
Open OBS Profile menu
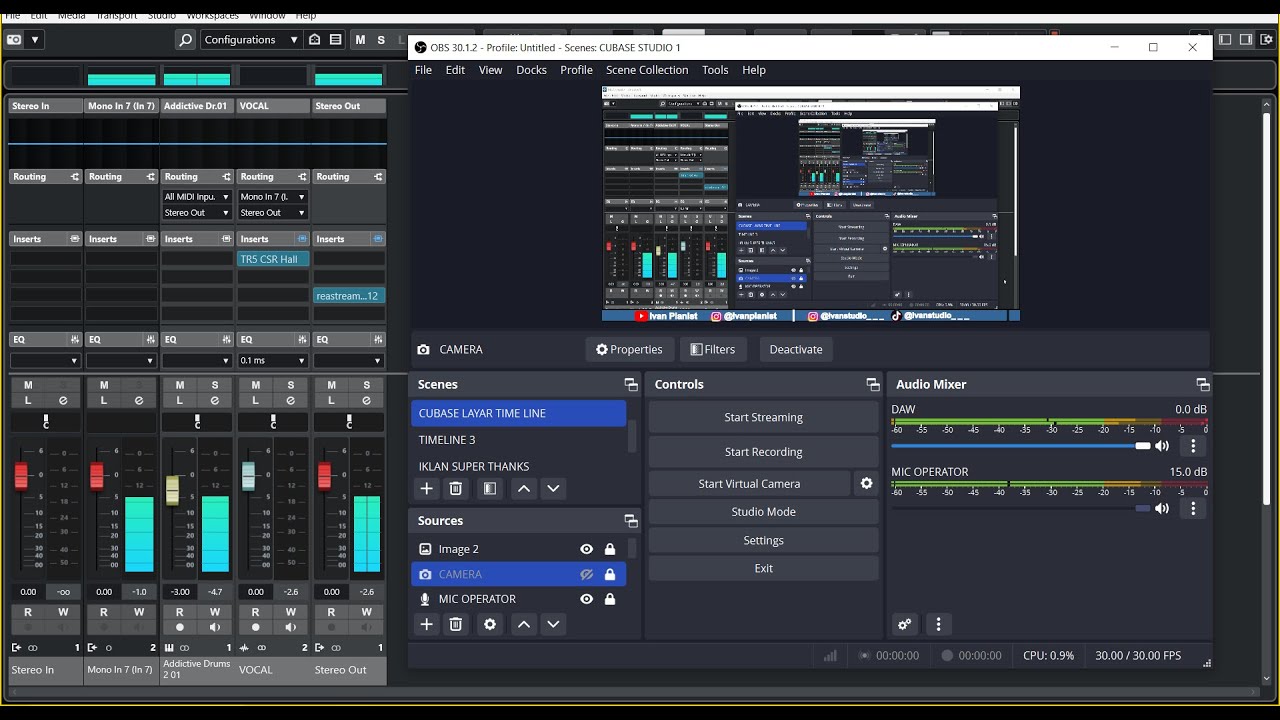[576, 70]
